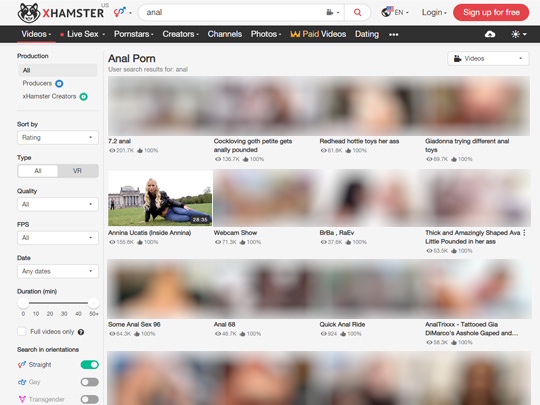540x405 pixels.
Task: Click the sun theme icon in the nav bar
Action: coord(515,34)
